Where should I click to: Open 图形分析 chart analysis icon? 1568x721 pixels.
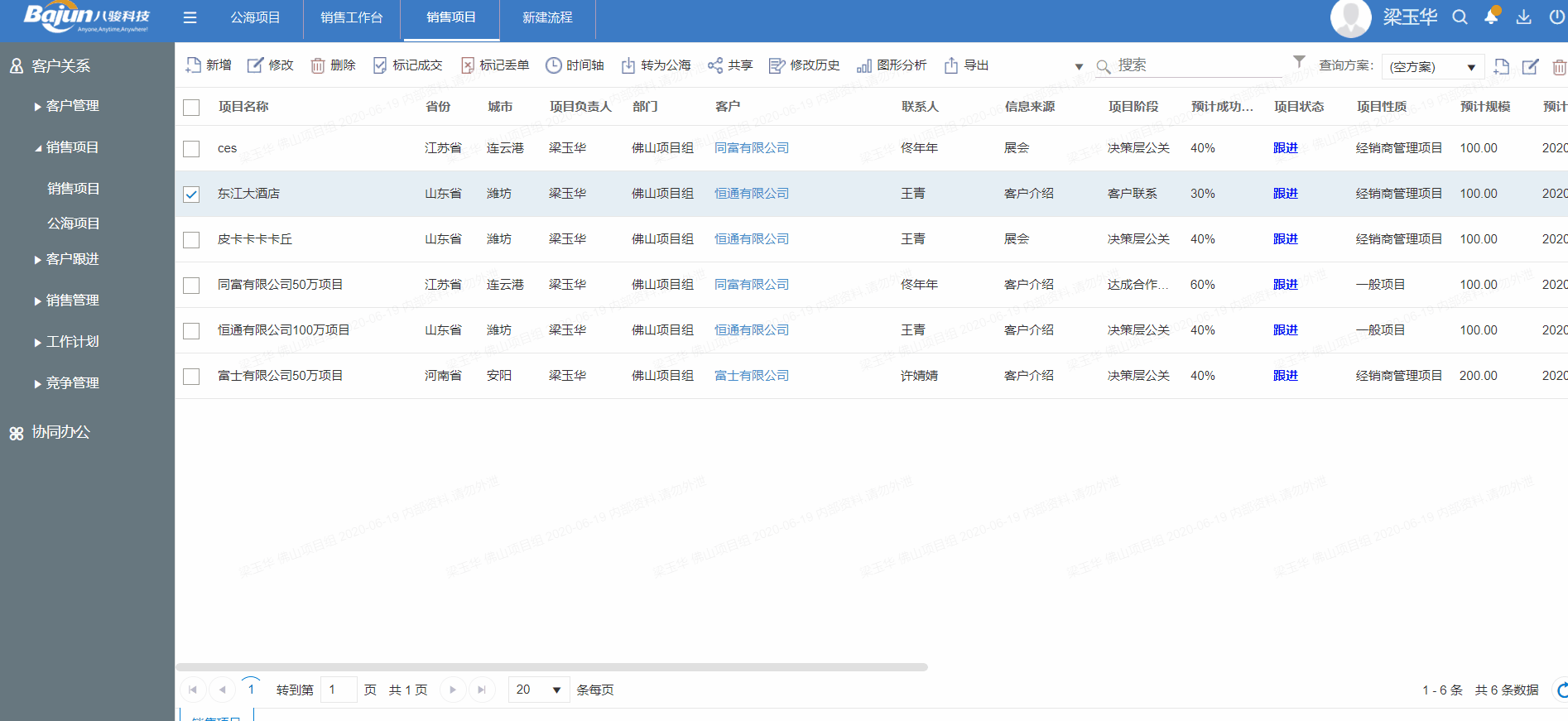coord(863,65)
